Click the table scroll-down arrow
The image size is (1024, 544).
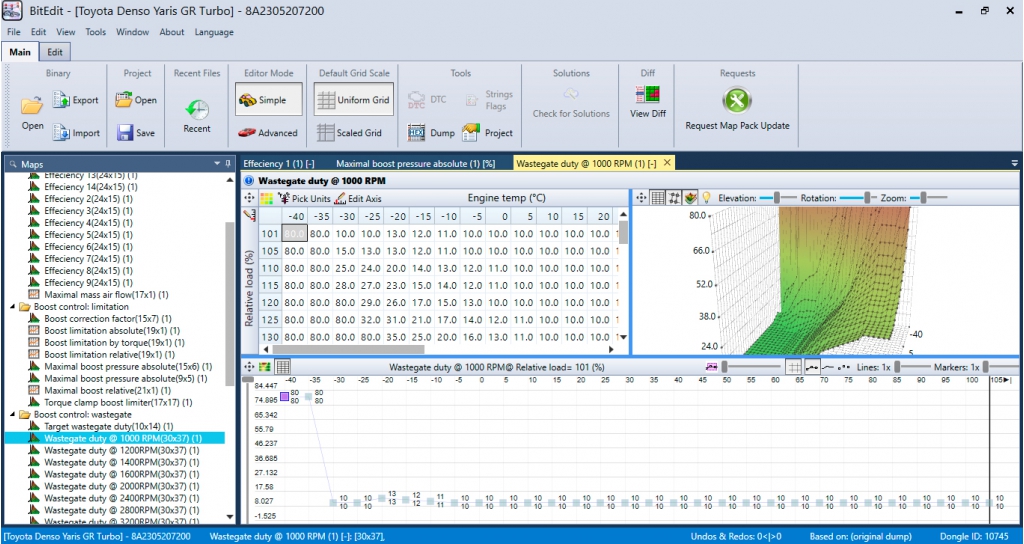pos(624,337)
